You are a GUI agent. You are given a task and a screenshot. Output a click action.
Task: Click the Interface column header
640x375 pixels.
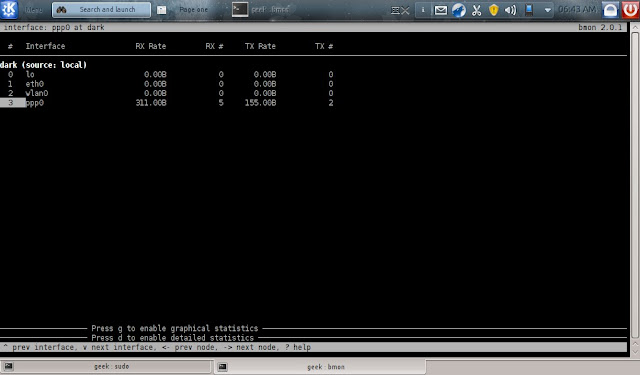(45, 46)
